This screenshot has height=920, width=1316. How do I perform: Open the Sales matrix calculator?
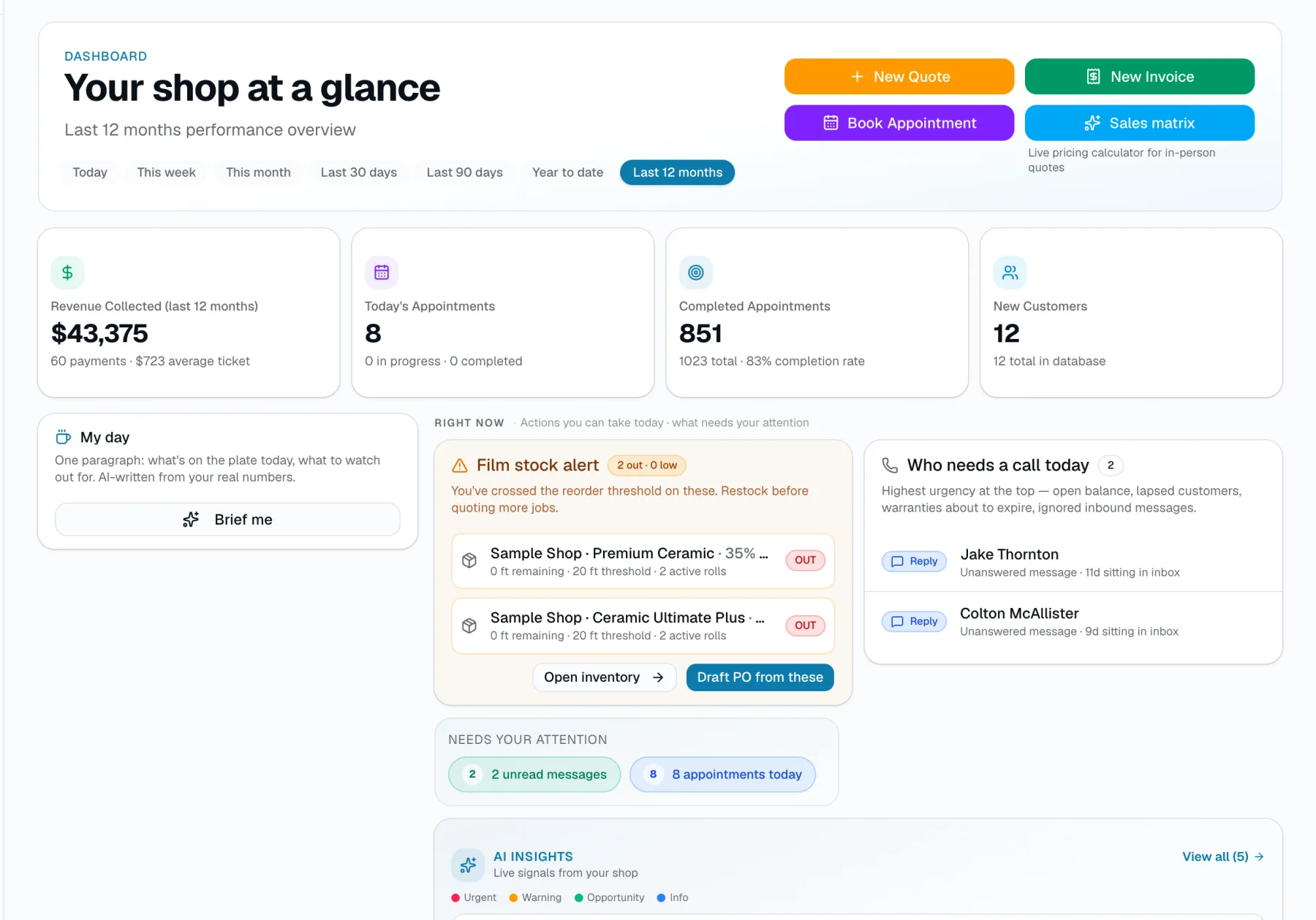pyautogui.click(x=1139, y=123)
